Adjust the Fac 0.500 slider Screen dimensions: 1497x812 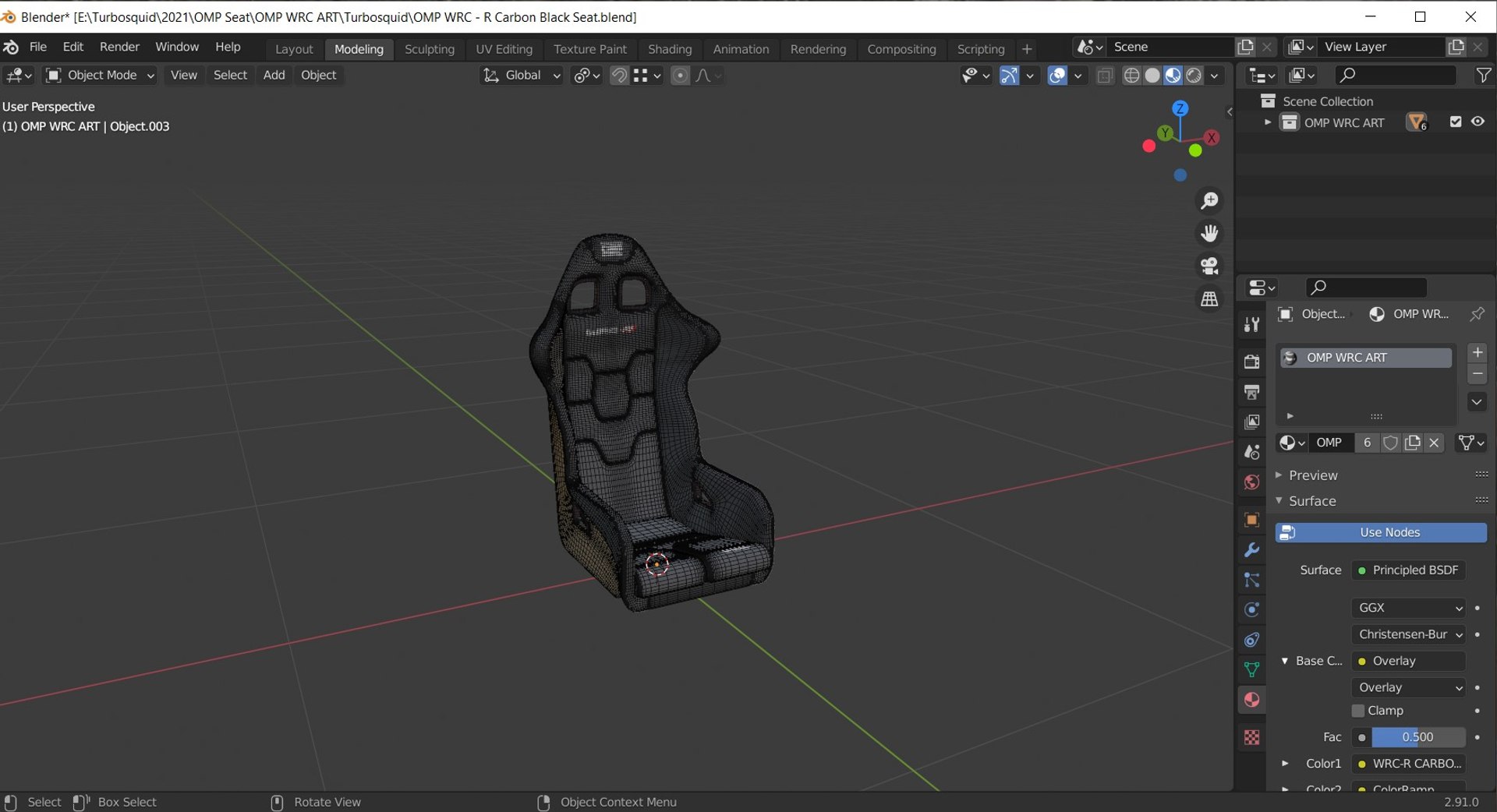coord(1418,737)
